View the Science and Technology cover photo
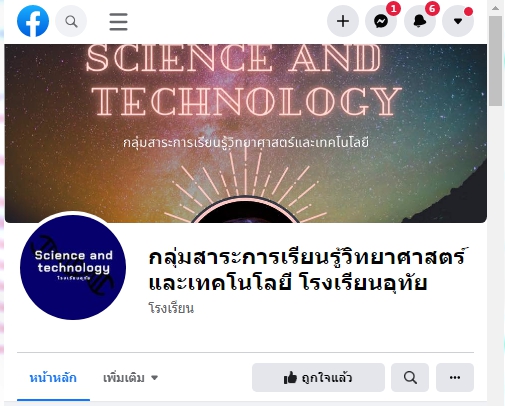Viewport: 505px width, 406px height. point(246,133)
